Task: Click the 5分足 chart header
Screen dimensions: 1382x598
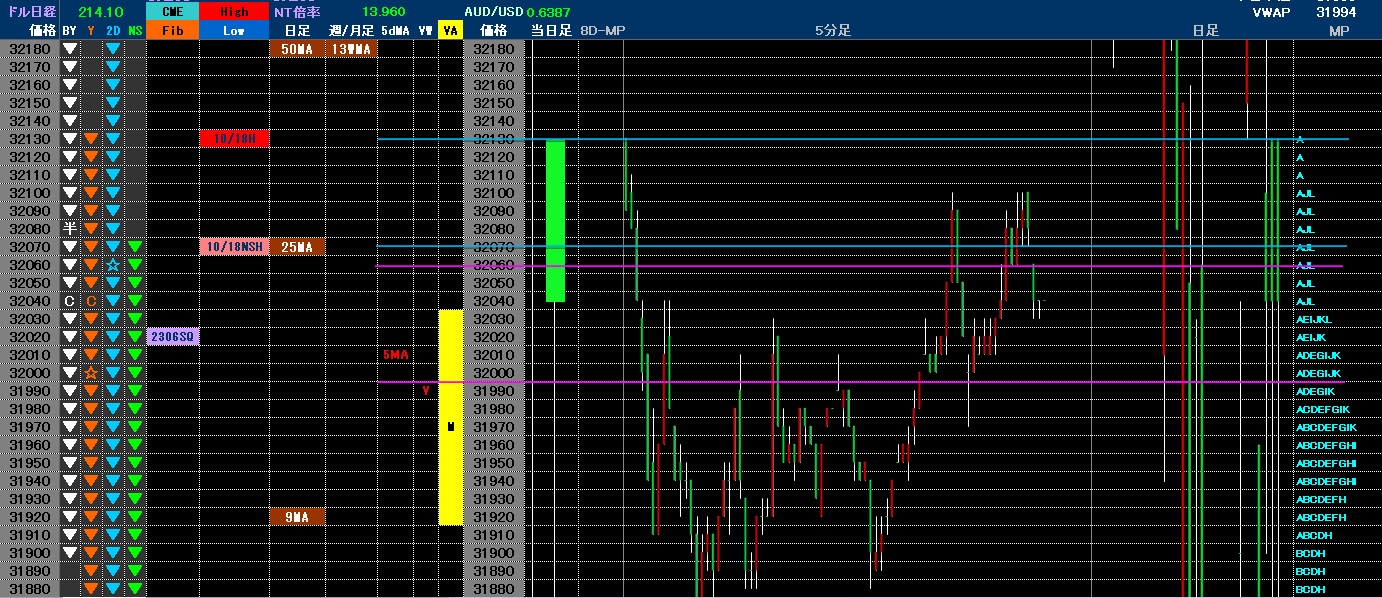Action: (x=832, y=31)
